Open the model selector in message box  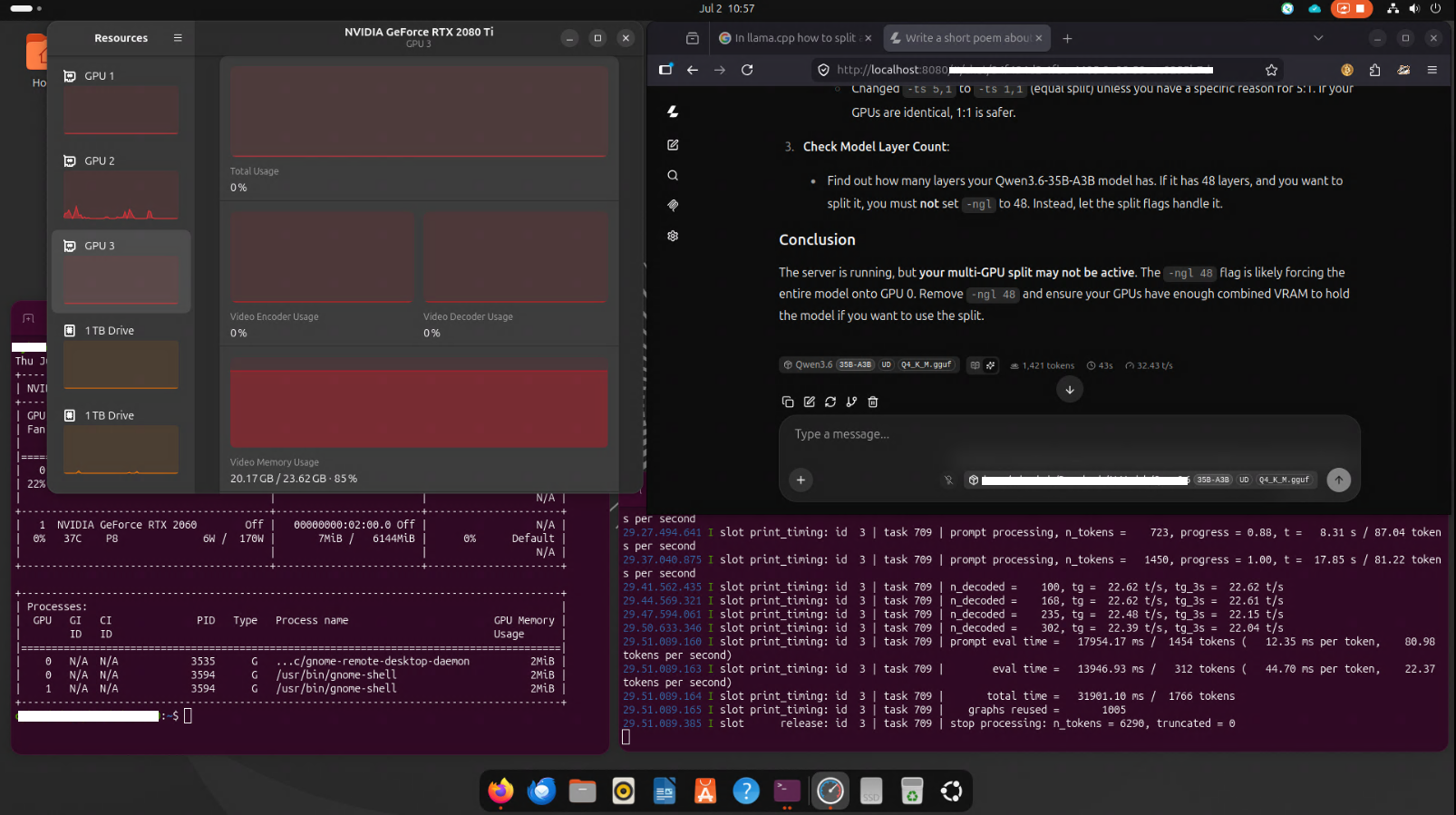tap(1141, 480)
